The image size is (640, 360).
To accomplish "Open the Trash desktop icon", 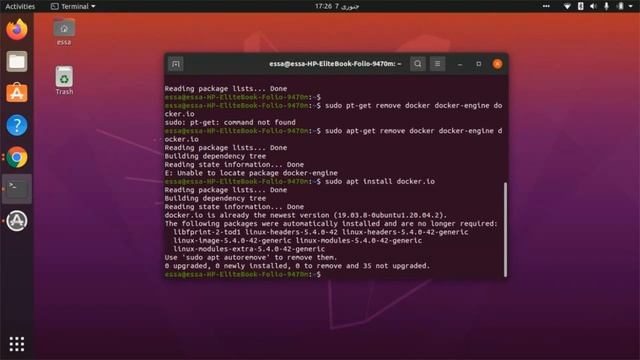I will tap(64, 80).
